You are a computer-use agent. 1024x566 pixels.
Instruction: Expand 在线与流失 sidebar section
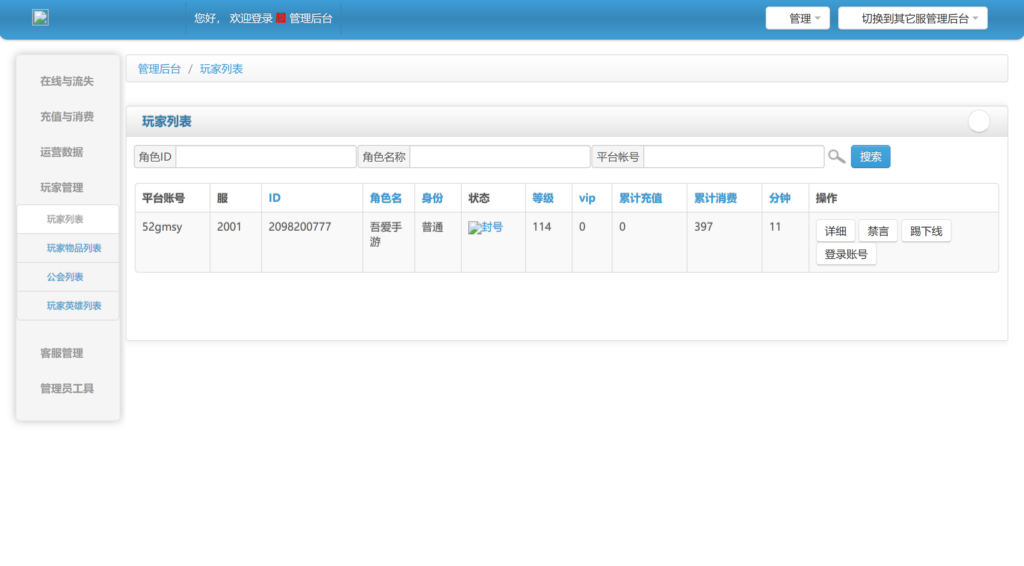point(67,81)
